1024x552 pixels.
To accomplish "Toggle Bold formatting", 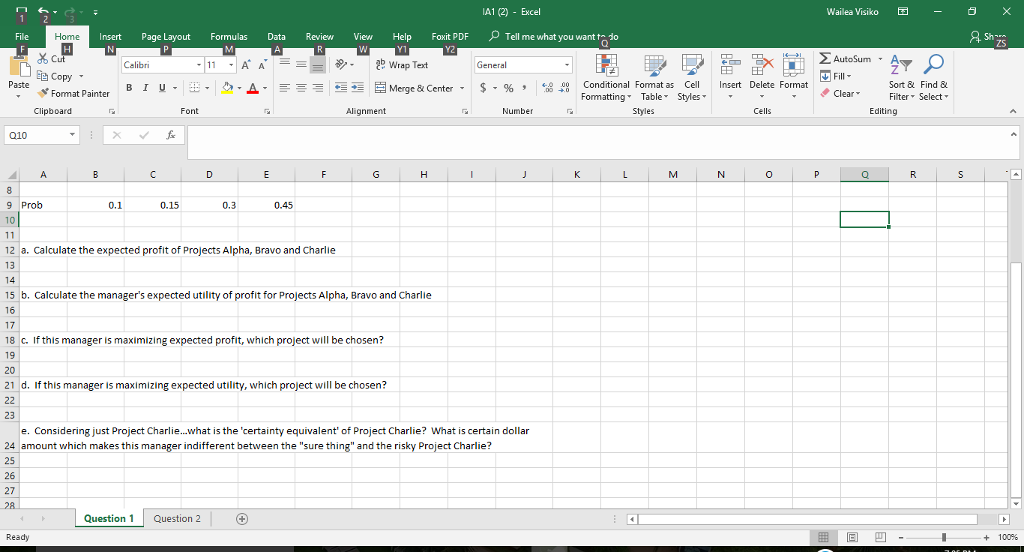I will tap(129, 88).
